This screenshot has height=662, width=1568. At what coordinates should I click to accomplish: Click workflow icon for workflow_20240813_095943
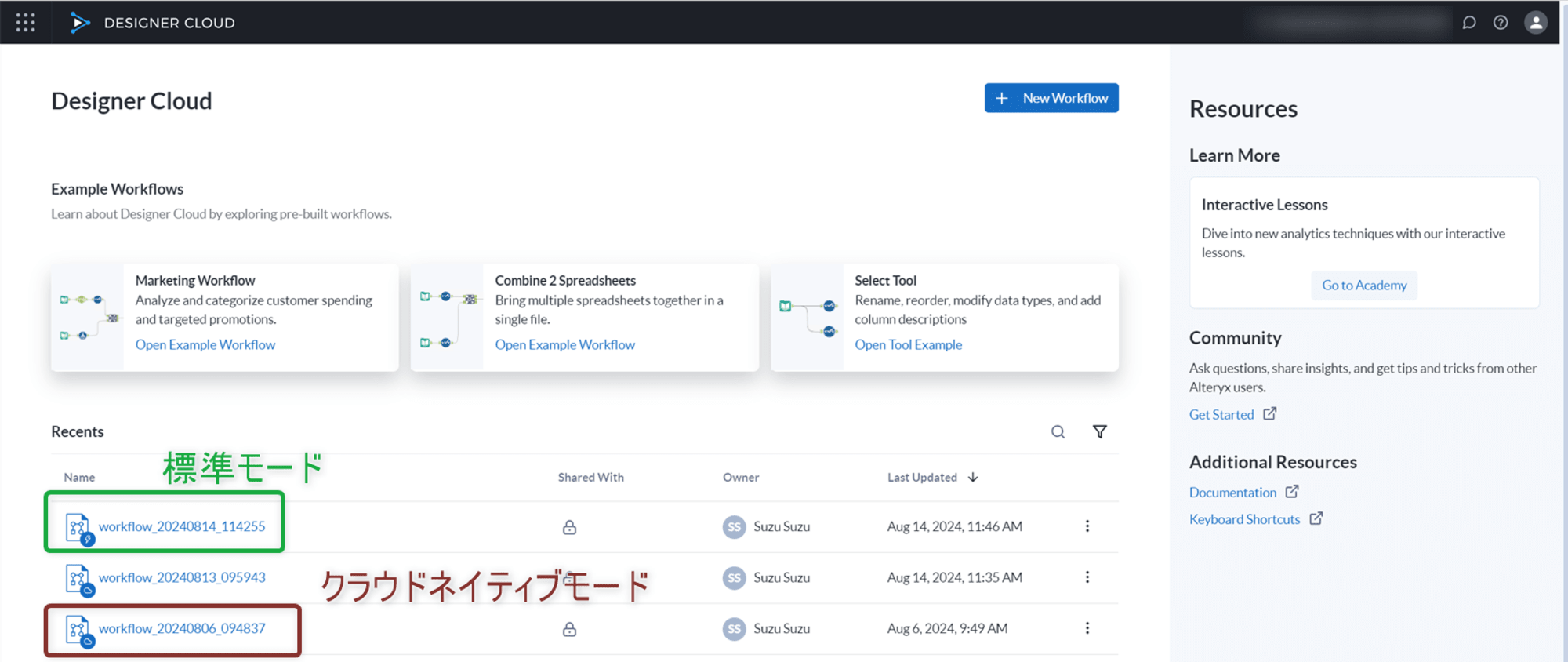coord(78,580)
